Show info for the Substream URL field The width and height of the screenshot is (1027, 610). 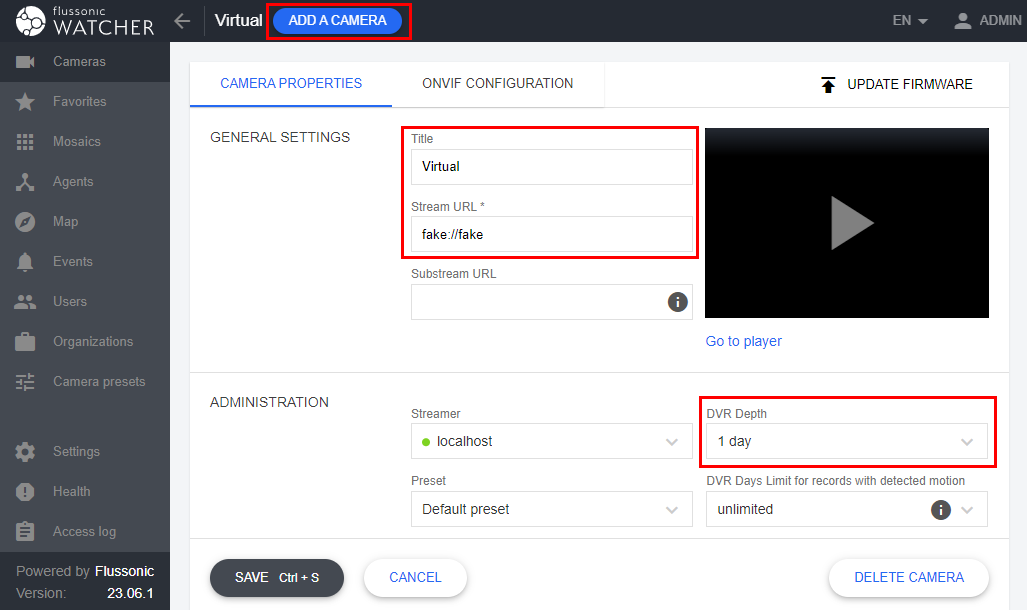click(x=677, y=302)
